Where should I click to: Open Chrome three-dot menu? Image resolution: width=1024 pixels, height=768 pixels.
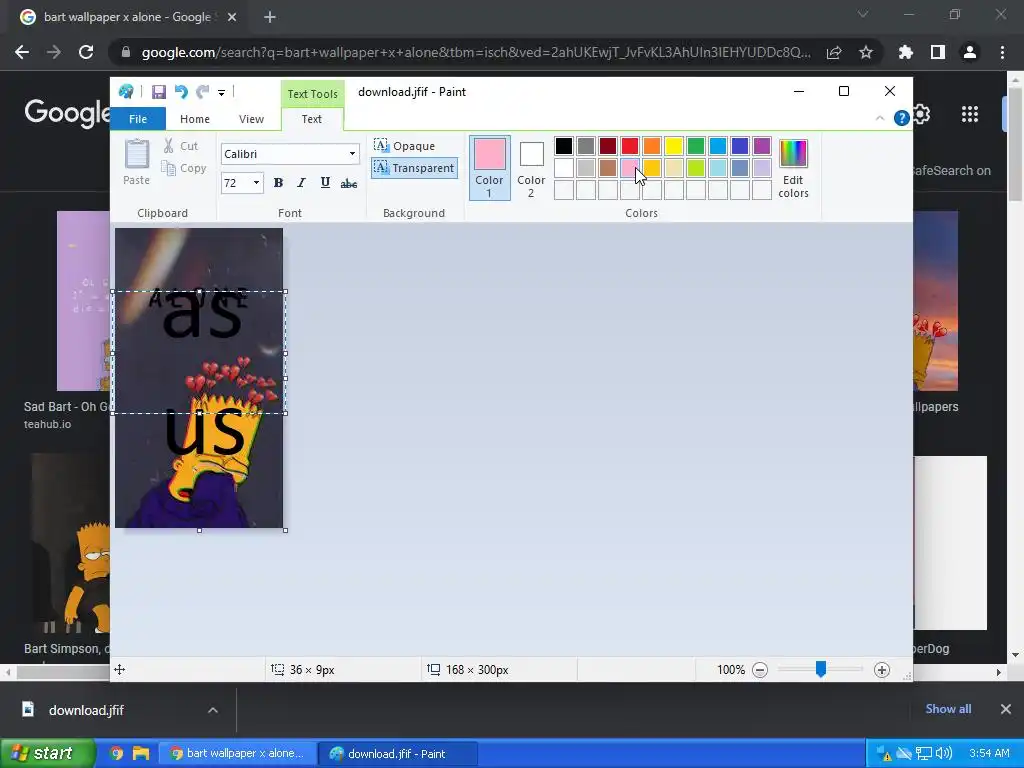1002,52
